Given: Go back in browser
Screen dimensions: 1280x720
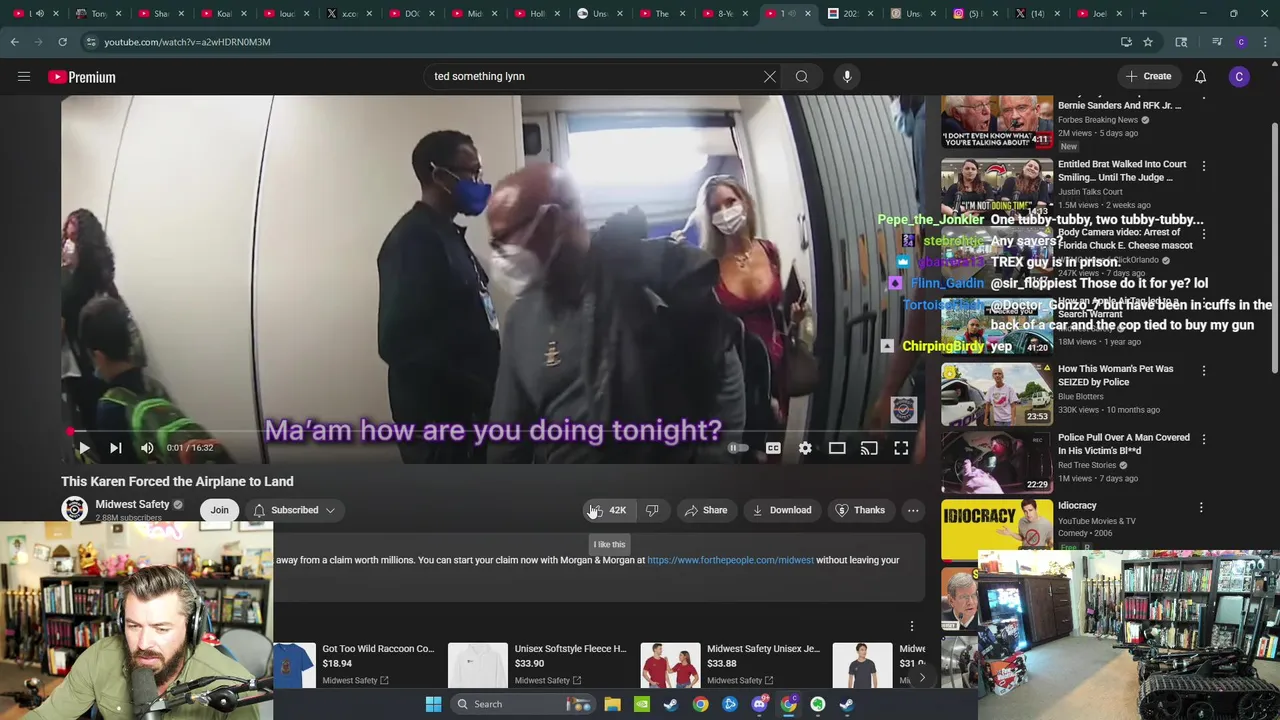Looking at the screenshot, I should click(15, 42).
